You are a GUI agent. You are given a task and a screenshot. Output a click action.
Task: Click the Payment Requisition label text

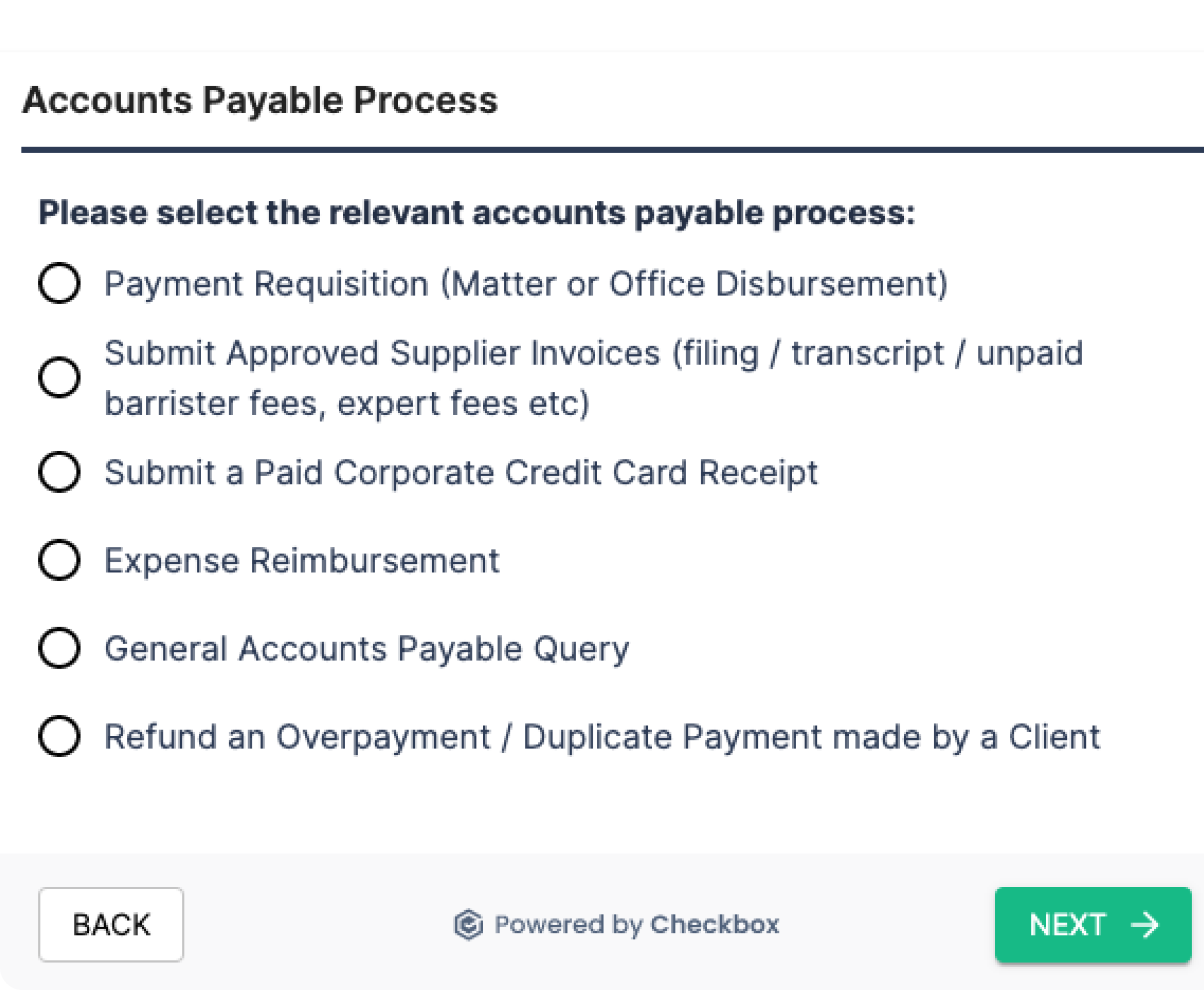point(525,284)
